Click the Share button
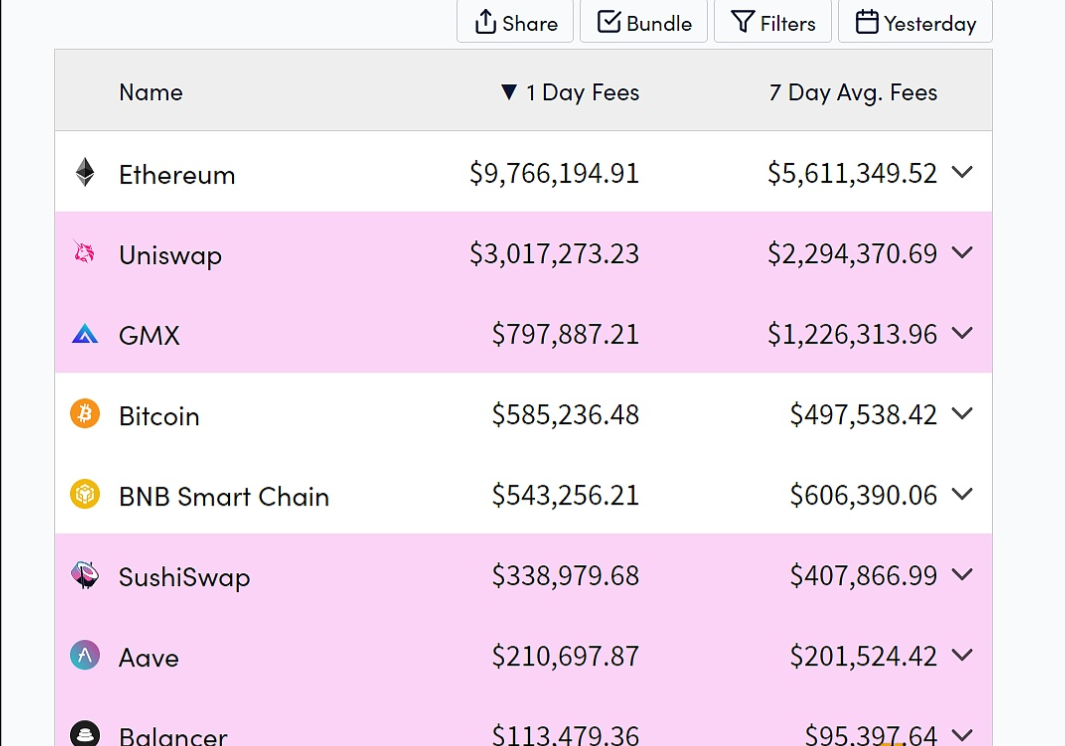This screenshot has width=1065, height=746. click(x=515, y=23)
